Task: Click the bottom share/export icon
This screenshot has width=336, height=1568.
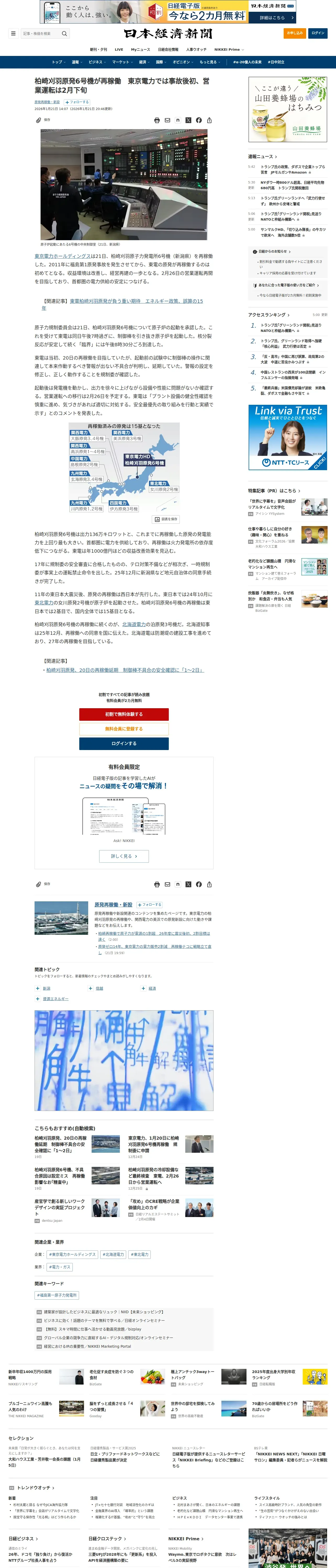Action: (209, 884)
